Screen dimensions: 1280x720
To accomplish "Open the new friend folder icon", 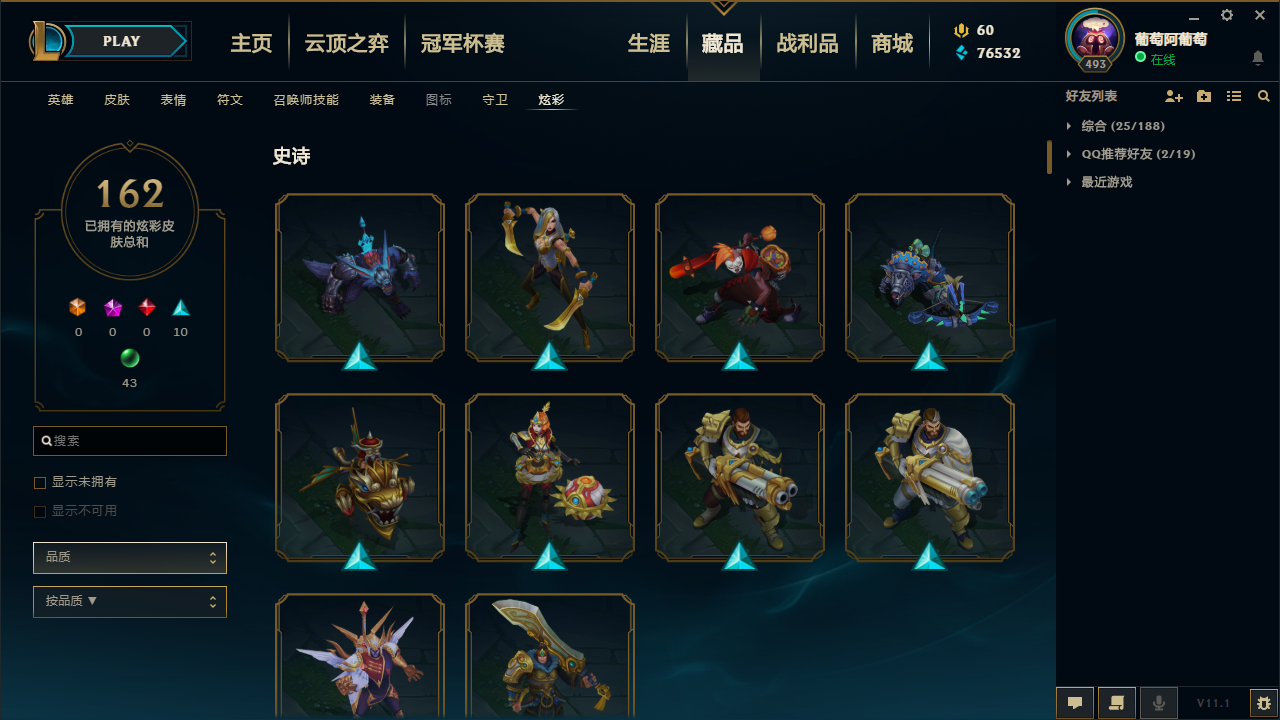I will pos(1204,96).
